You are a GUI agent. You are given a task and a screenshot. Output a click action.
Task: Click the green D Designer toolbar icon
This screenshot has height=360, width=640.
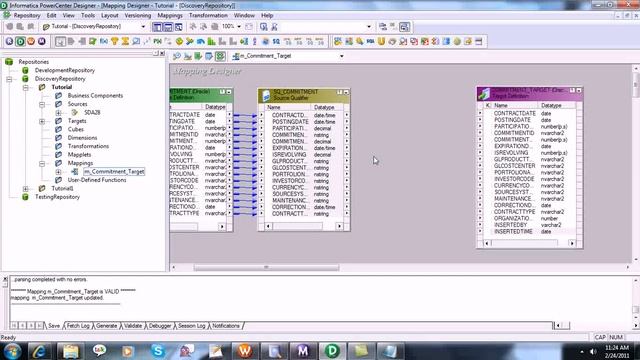coord(20,41)
